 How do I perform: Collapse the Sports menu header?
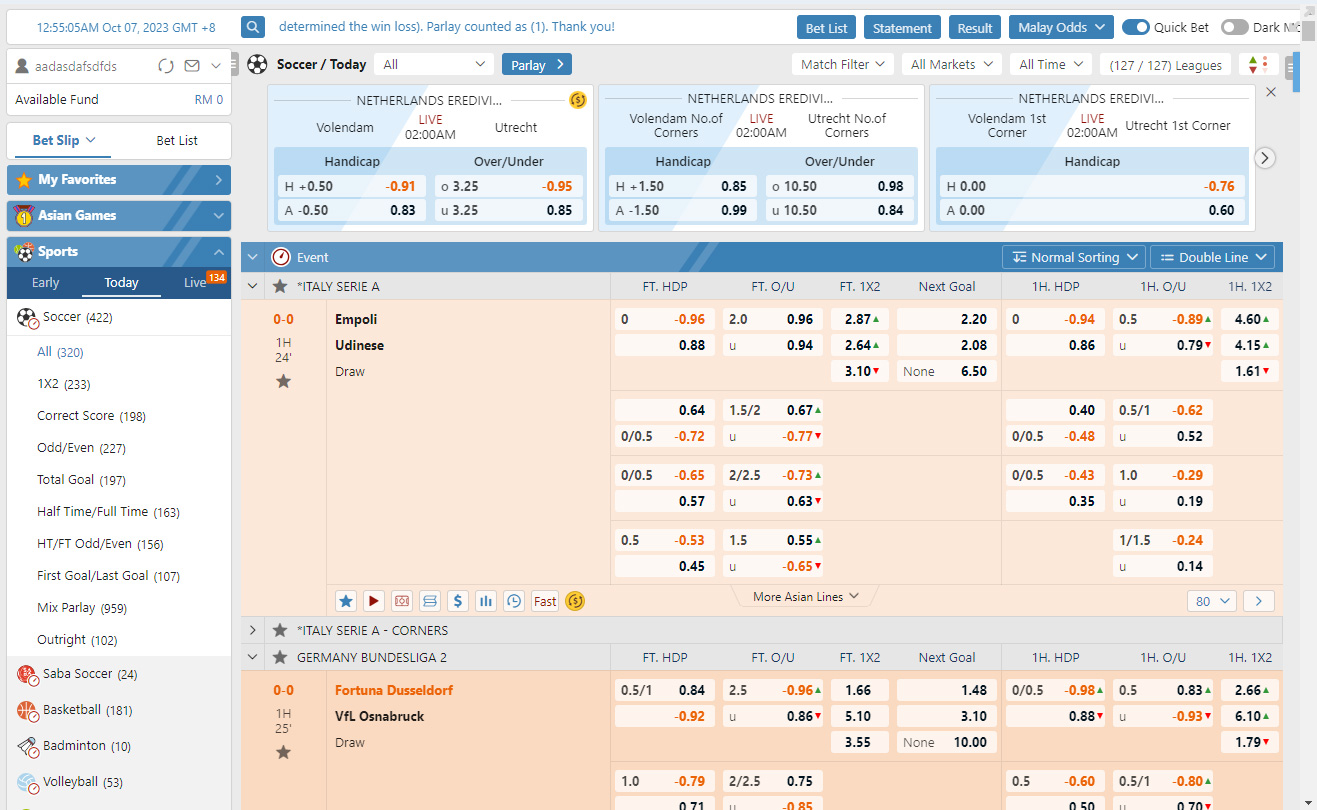(x=119, y=252)
